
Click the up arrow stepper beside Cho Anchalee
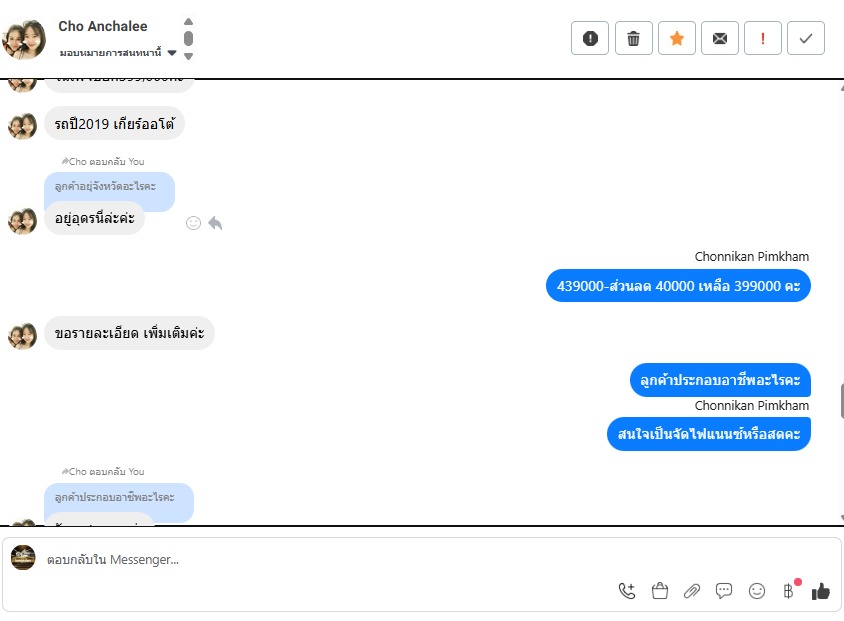188,22
